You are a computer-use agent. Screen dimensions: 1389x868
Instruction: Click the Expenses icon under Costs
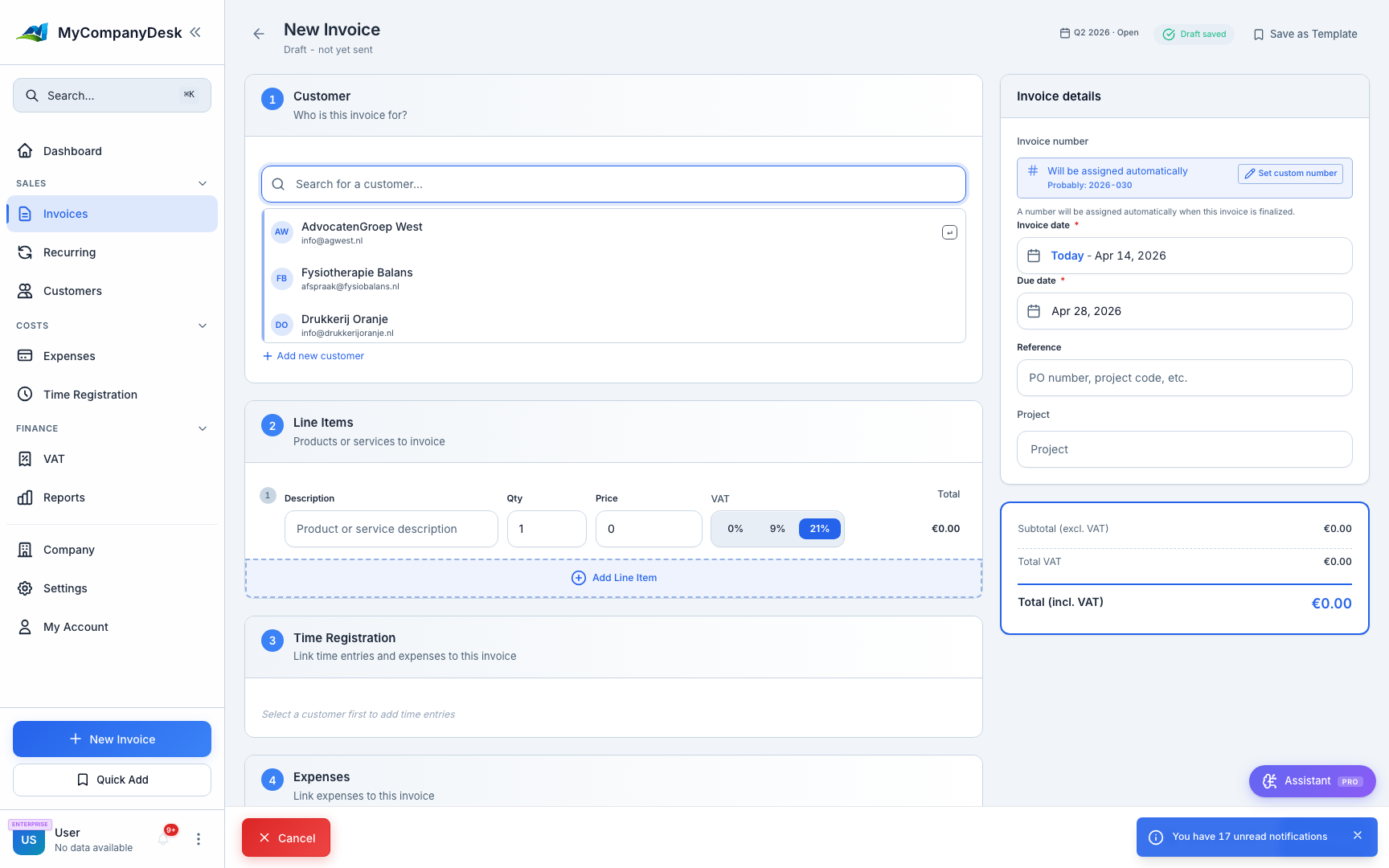coord(26,356)
